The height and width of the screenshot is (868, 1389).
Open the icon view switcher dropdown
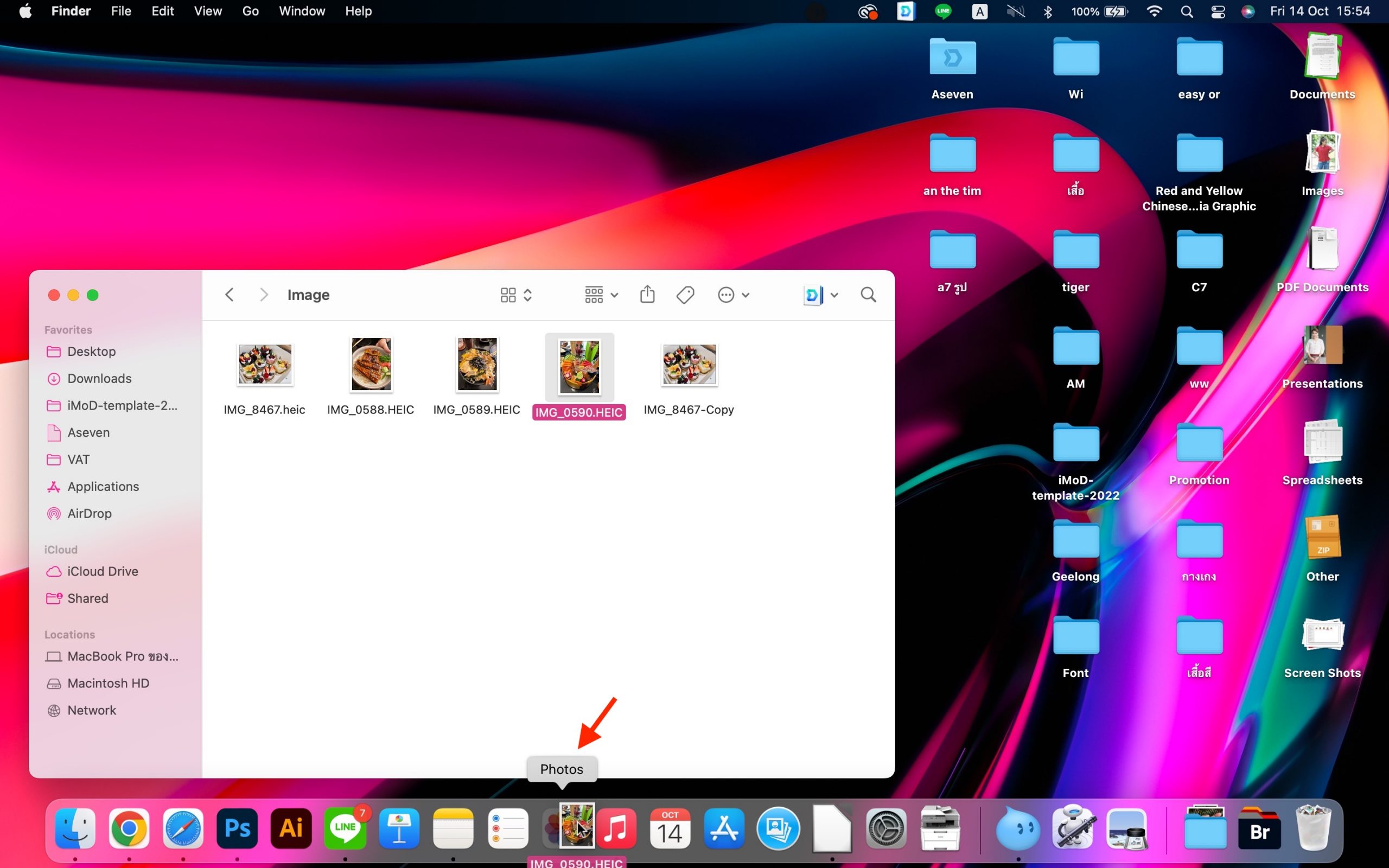click(x=515, y=295)
